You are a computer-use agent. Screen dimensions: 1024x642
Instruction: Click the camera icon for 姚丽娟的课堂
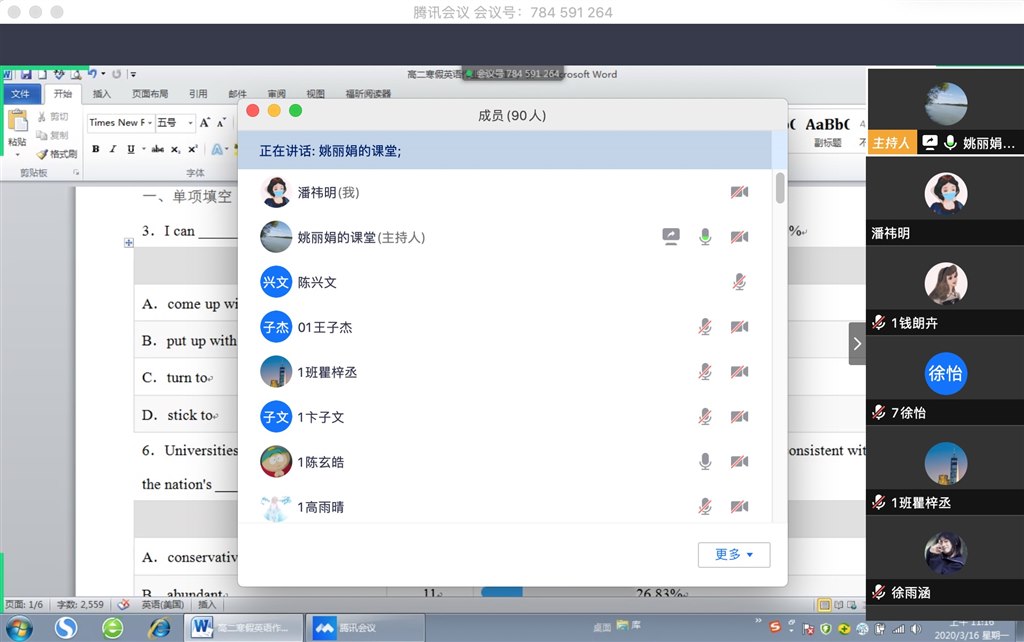pyautogui.click(x=739, y=236)
